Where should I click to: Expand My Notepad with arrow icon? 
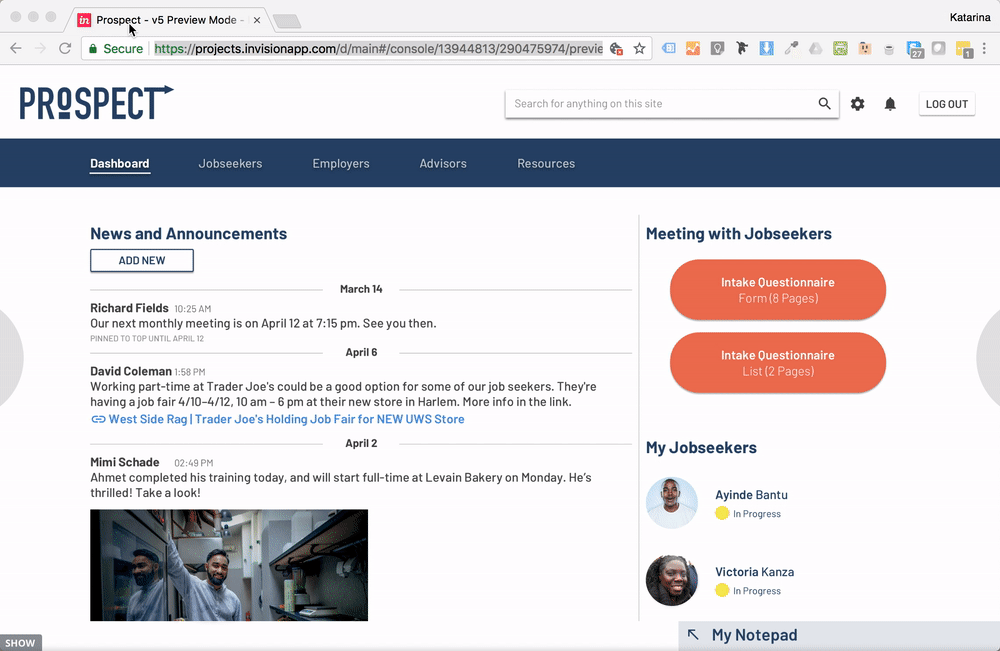coord(693,634)
